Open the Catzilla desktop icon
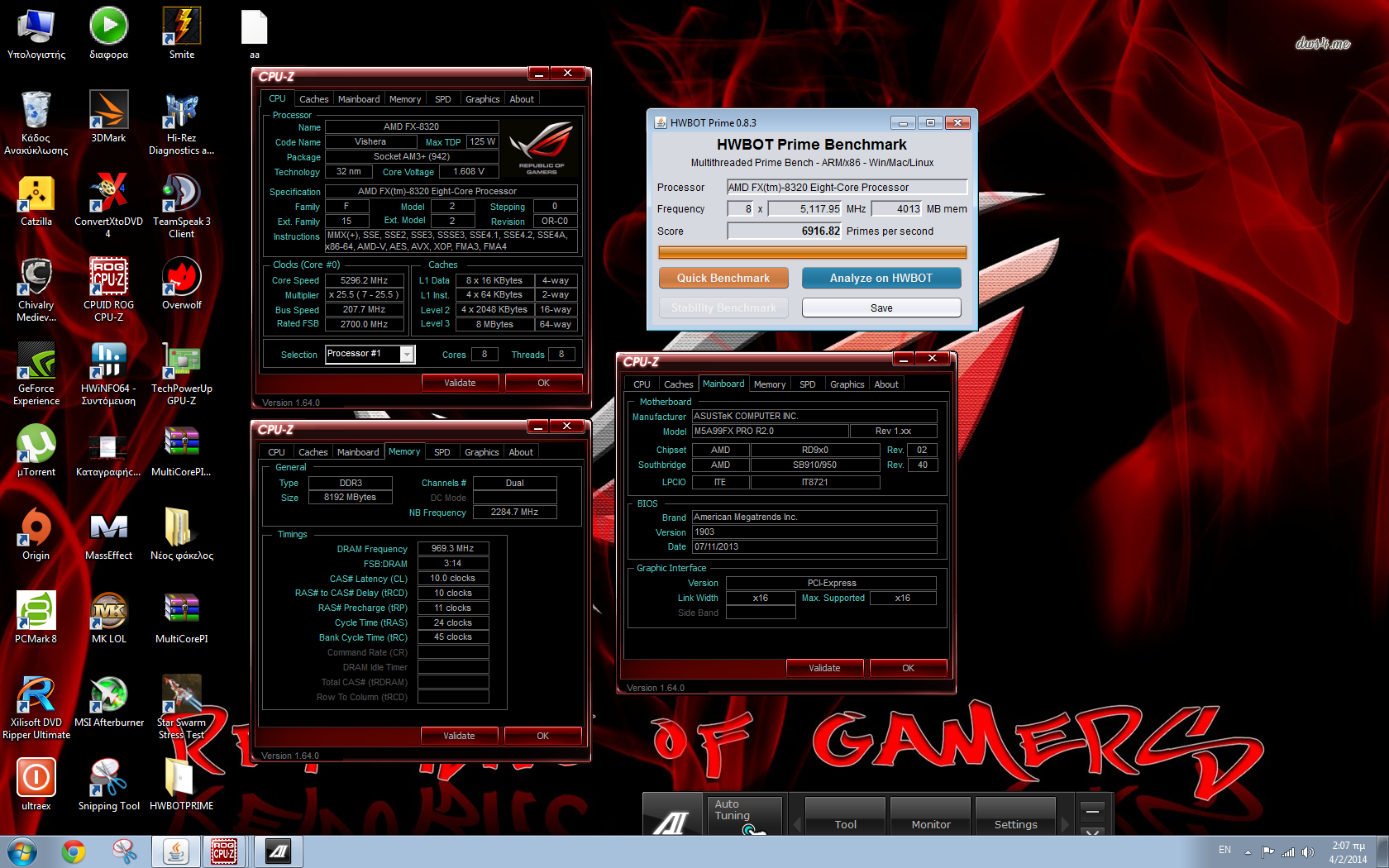Viewport: 1389px width, 868px height. click(x=36, y=200)
